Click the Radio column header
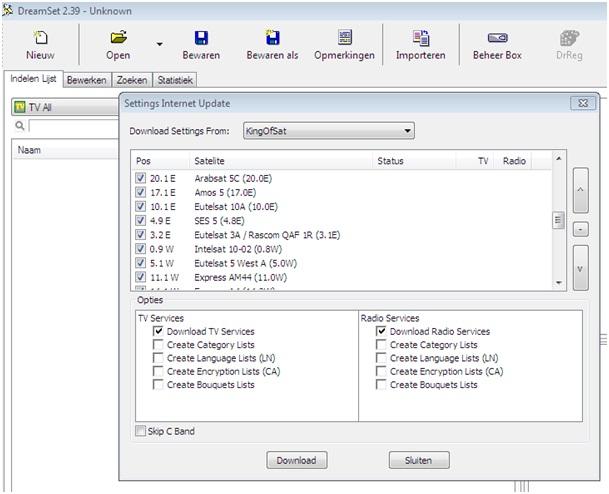This screenshot has height=494, width=609. pyautogui.click(x=513, y=161)
